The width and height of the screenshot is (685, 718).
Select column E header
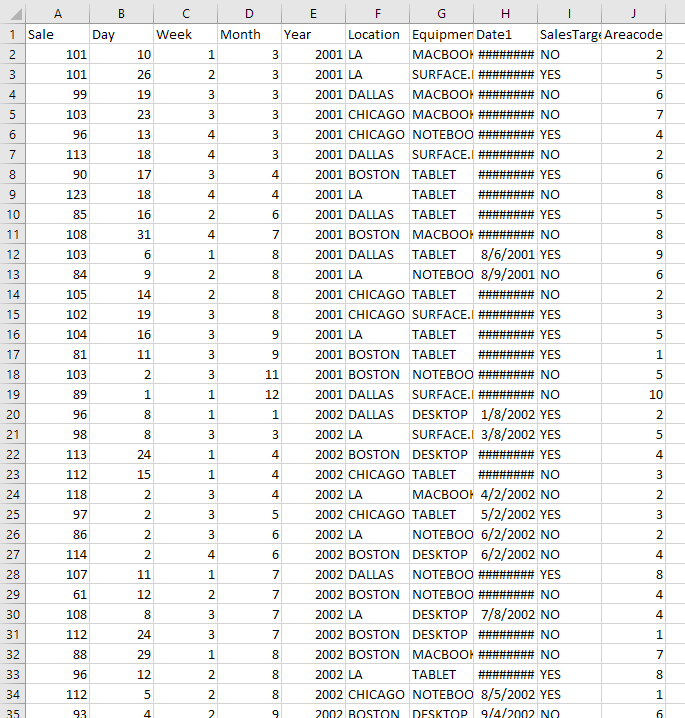coord(313,14)
